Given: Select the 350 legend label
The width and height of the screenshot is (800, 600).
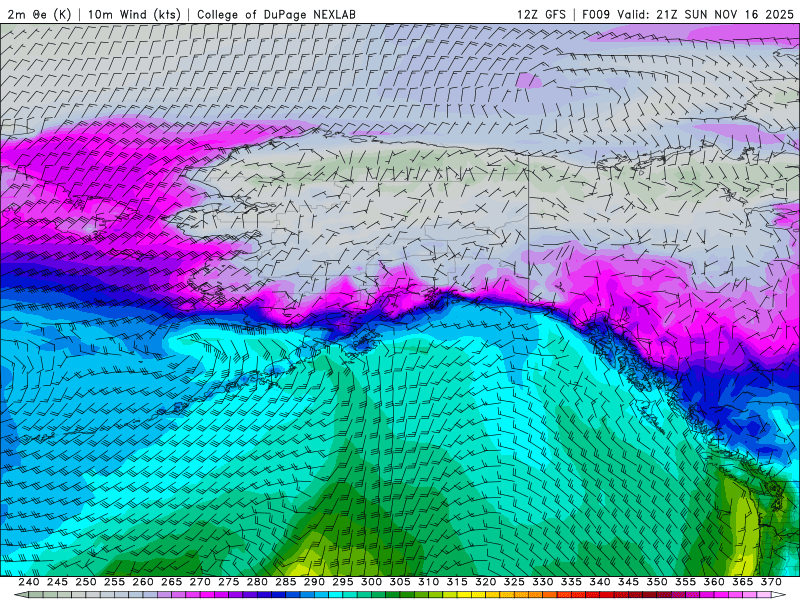Looking at the screenshot, I should pos(657,582).
